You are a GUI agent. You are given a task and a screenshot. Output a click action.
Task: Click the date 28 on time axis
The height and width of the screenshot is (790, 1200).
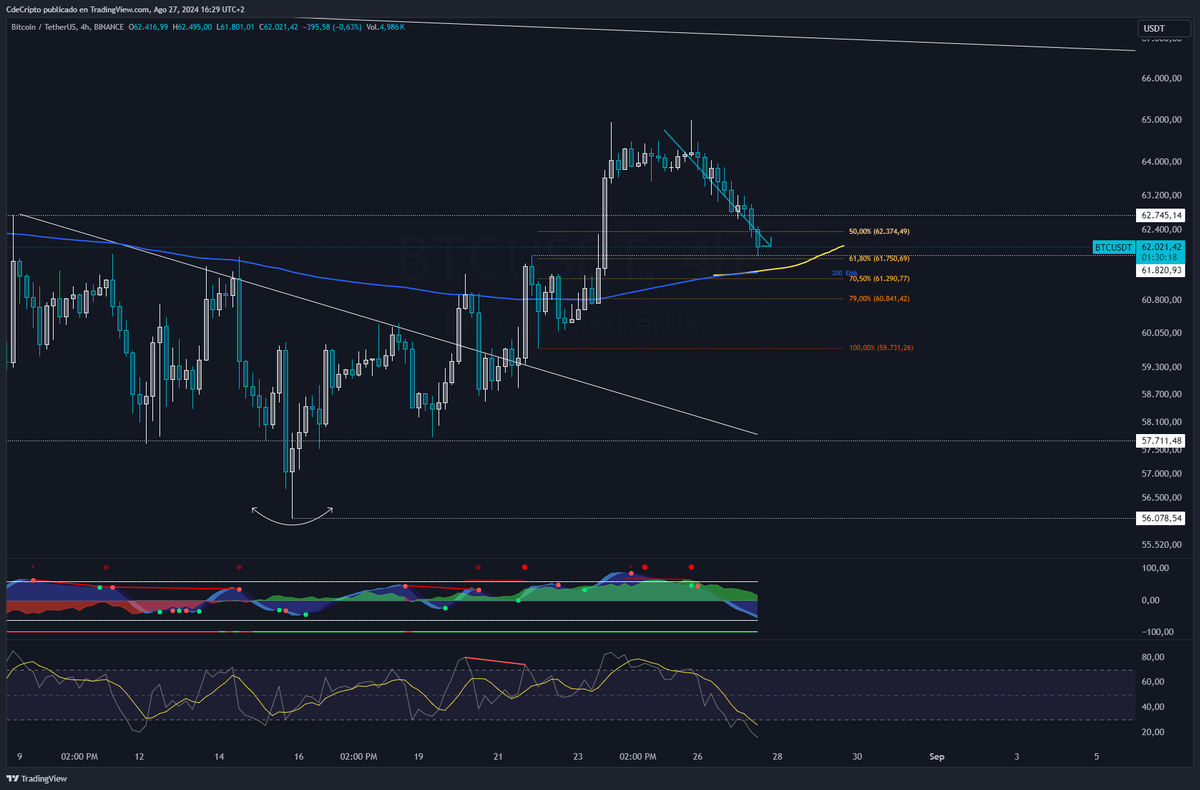(x=777, y=757)
